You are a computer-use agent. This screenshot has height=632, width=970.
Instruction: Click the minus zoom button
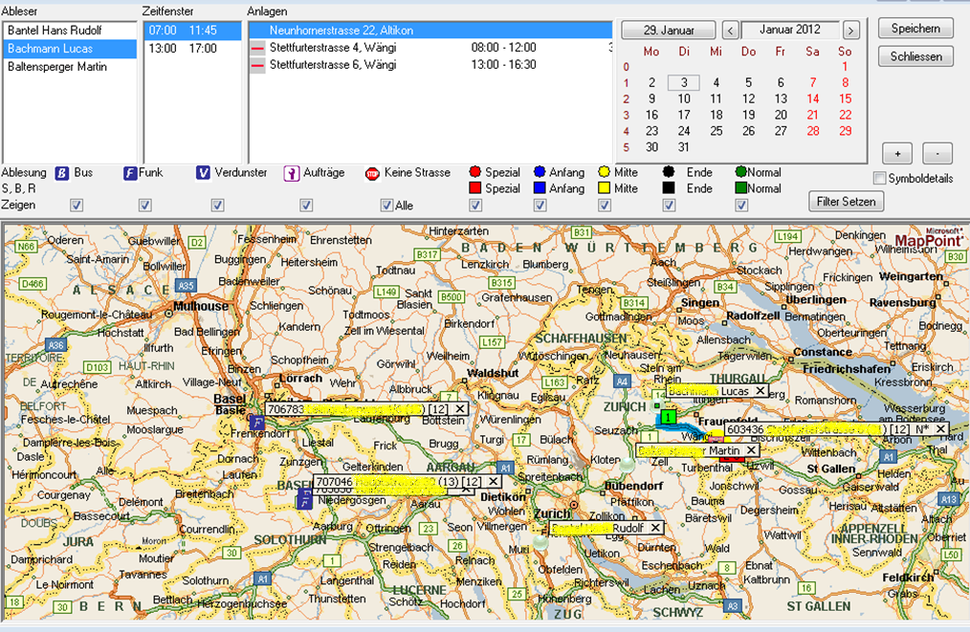tap(937, 153)
